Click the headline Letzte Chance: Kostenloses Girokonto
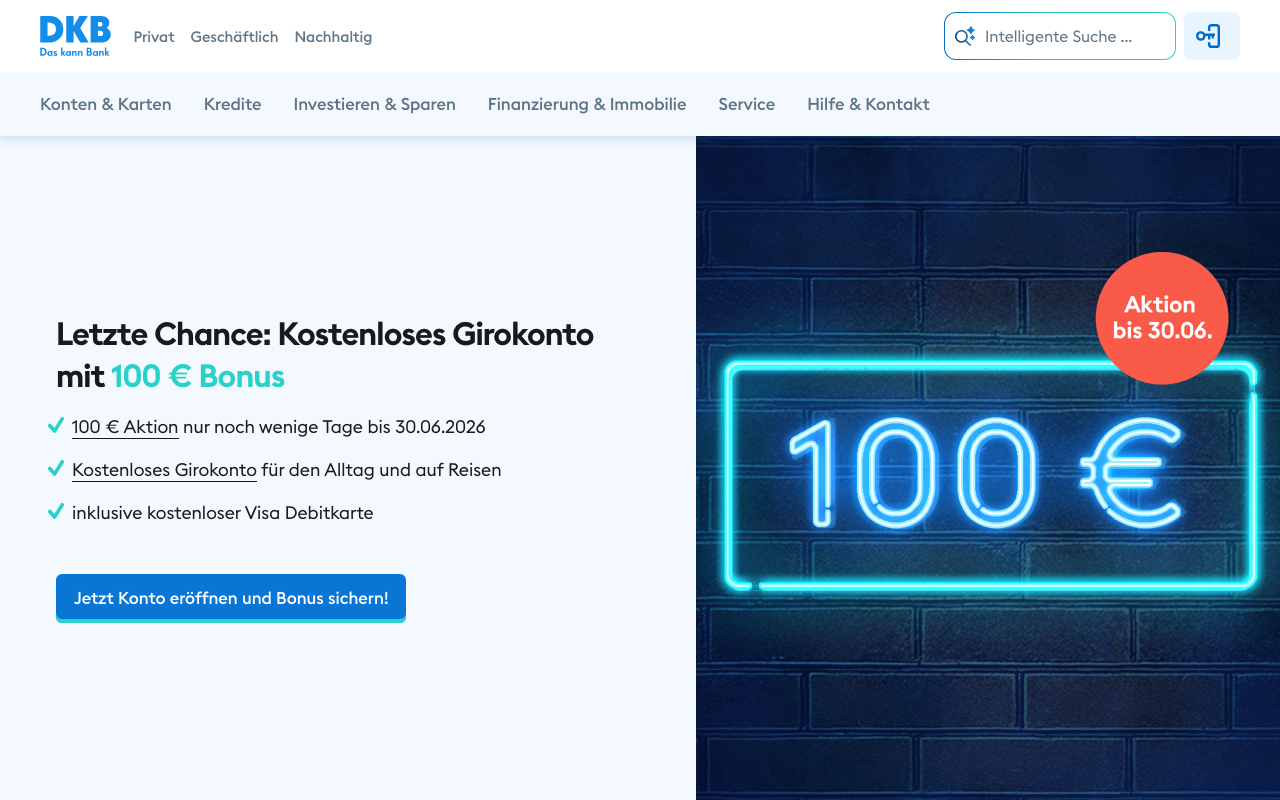The height and width of the screenshot is (800, 1280). pos(325,334)
